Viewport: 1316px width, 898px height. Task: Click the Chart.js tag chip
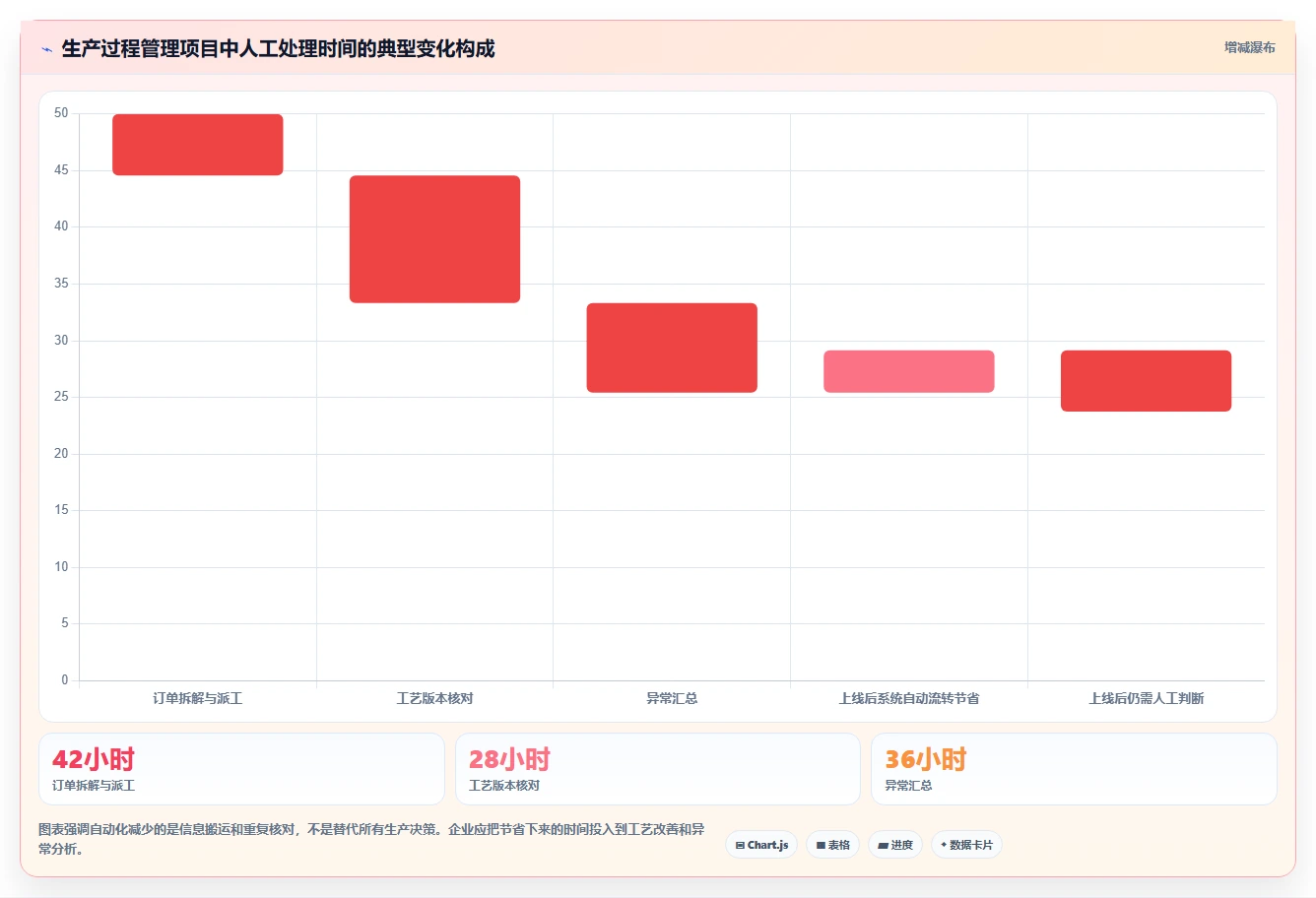(761, 845)
